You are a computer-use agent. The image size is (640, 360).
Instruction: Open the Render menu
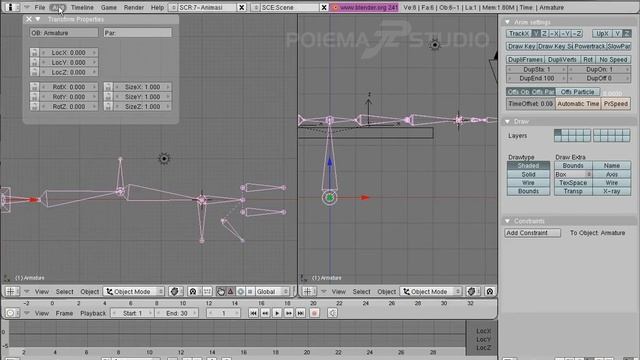coord(133,7)
